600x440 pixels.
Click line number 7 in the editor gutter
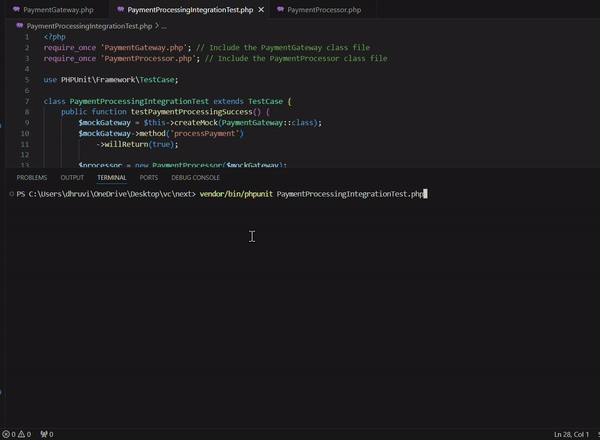coord(29,101)
